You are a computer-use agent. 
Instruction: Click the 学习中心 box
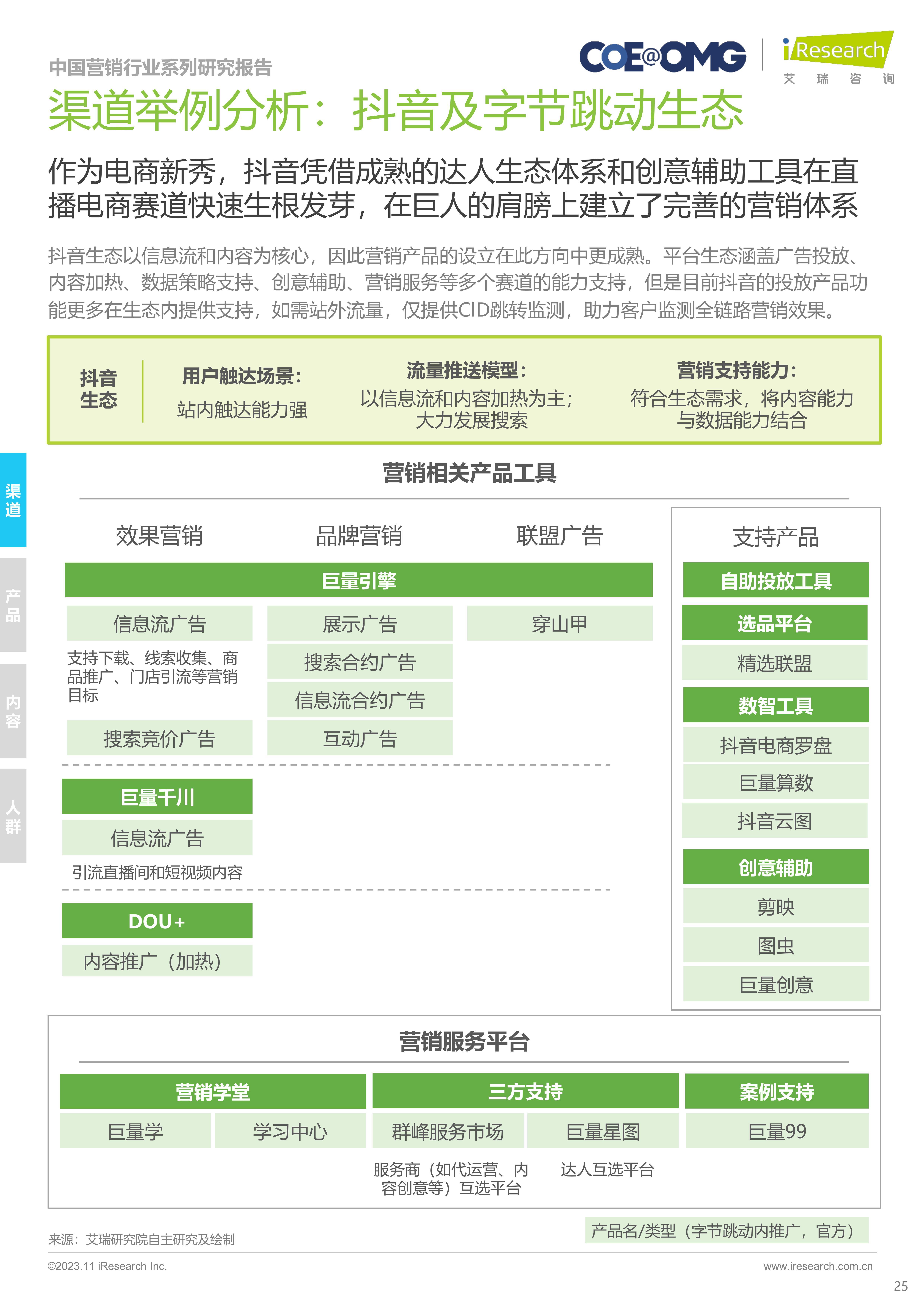(291, 1131)
